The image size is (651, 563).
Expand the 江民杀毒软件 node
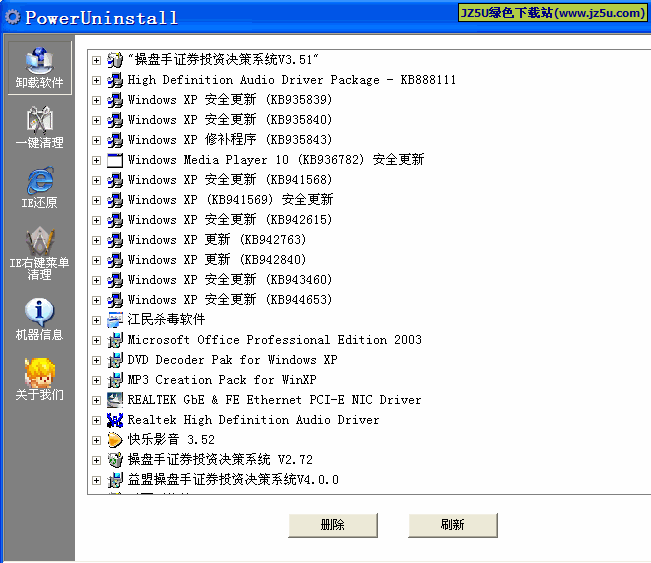[96, 320]
